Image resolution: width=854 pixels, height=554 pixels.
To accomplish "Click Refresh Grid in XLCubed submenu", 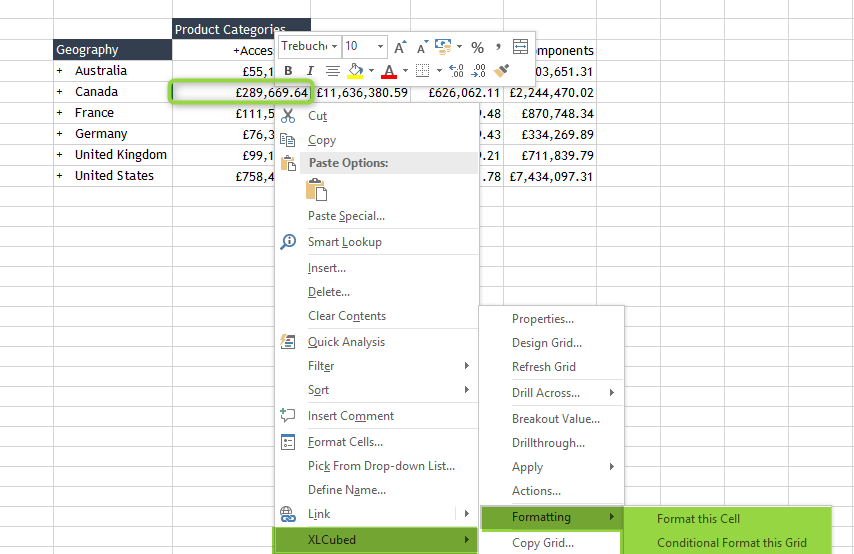I will [x=544, y=367].
